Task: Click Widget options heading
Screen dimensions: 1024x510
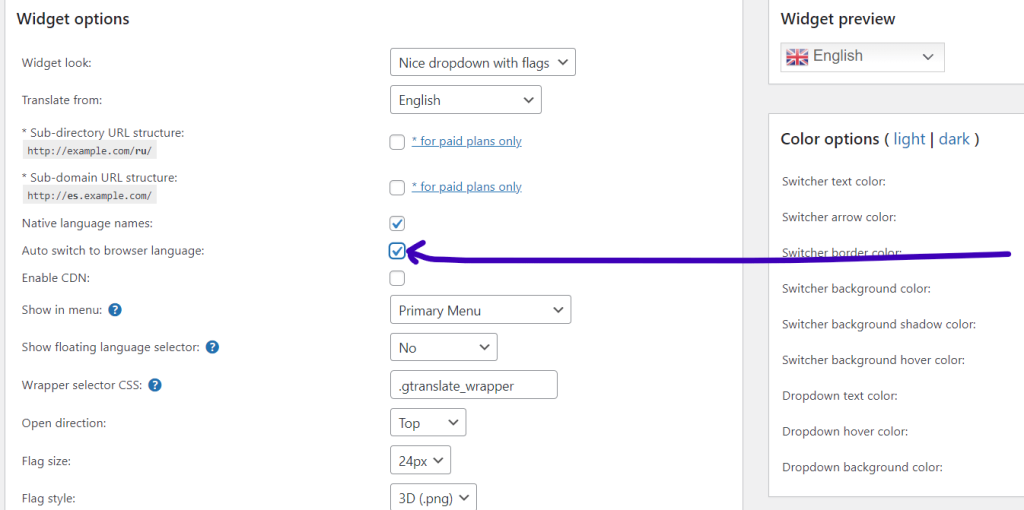Action: (x=72, y=20)
